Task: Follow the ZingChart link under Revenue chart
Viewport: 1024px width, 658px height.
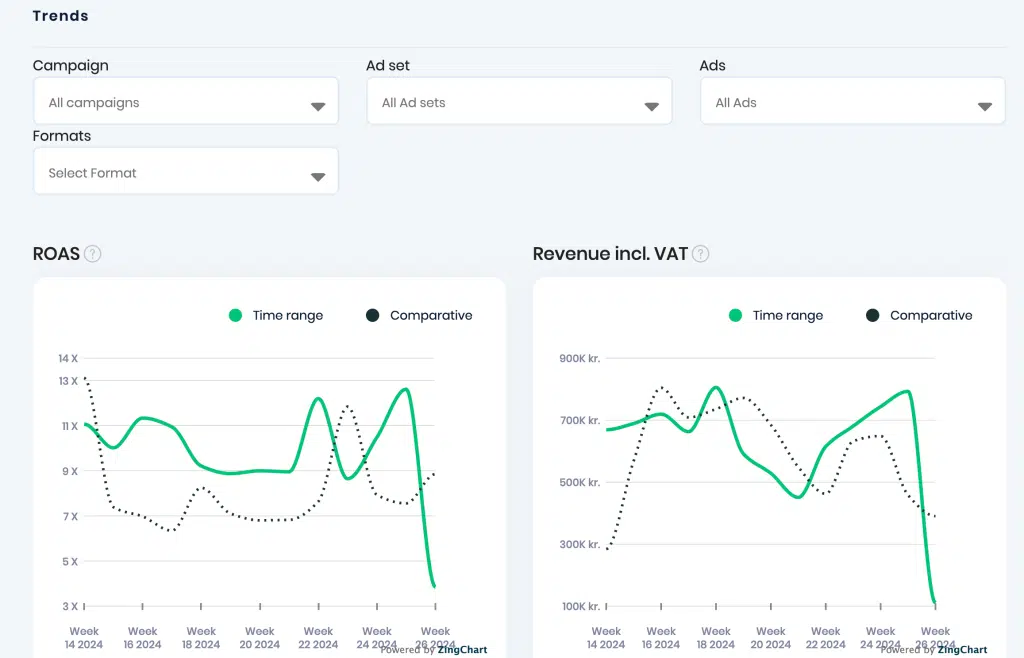Action: (x=963, y=650)
